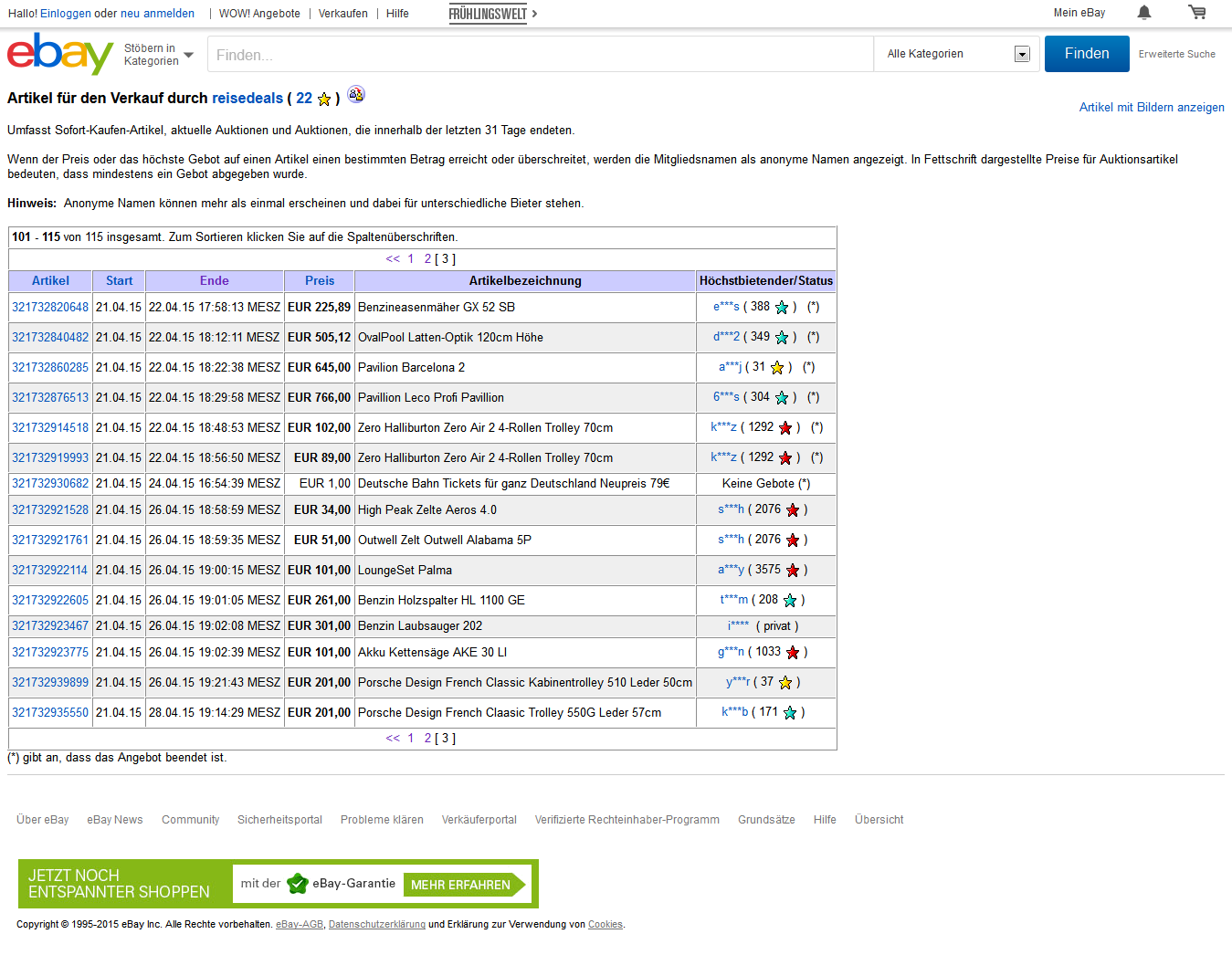Click the me-page icon beside reisedeals rating
Viewport: 1232px width, 976px height.
click(x=356, y=94)
